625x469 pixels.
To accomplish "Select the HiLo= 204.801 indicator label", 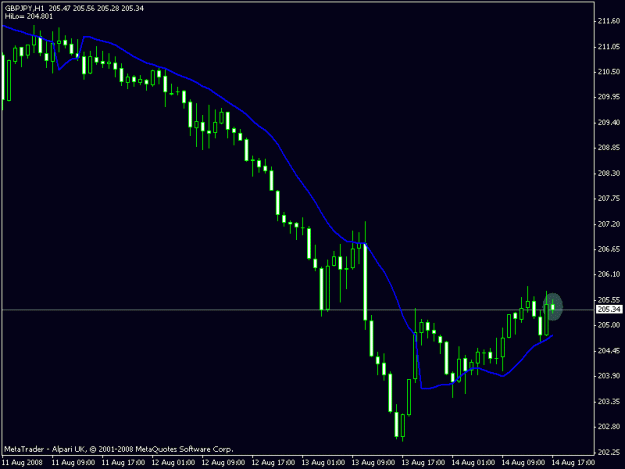I will click(x=29, y=17).
